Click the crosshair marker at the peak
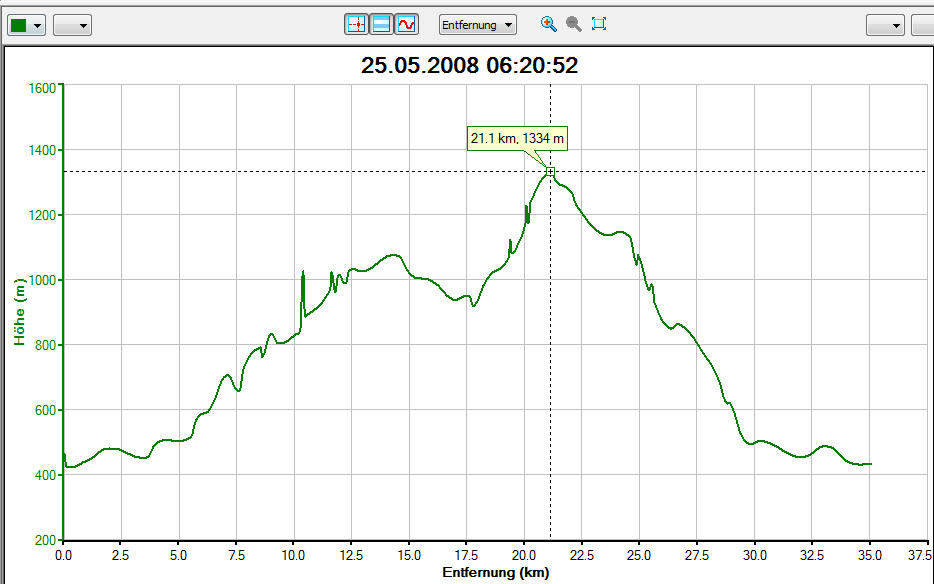Viewport: 934px width, 584px height. click(x=550, y=172)
